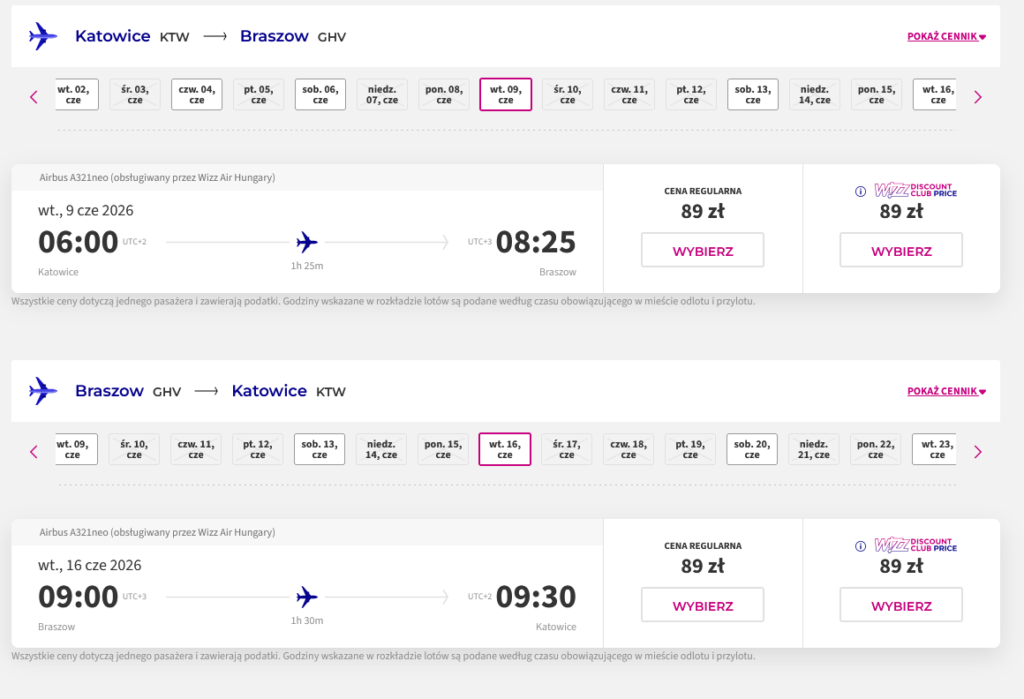Choose the regular price outbound fare with Wybierz

(702, 251)
